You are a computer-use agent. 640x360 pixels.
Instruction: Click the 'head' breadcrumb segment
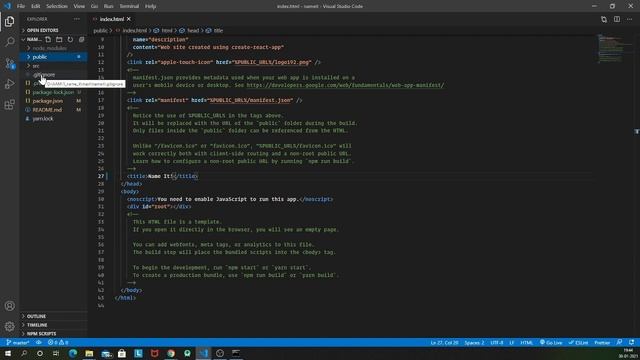coord(193,31)
